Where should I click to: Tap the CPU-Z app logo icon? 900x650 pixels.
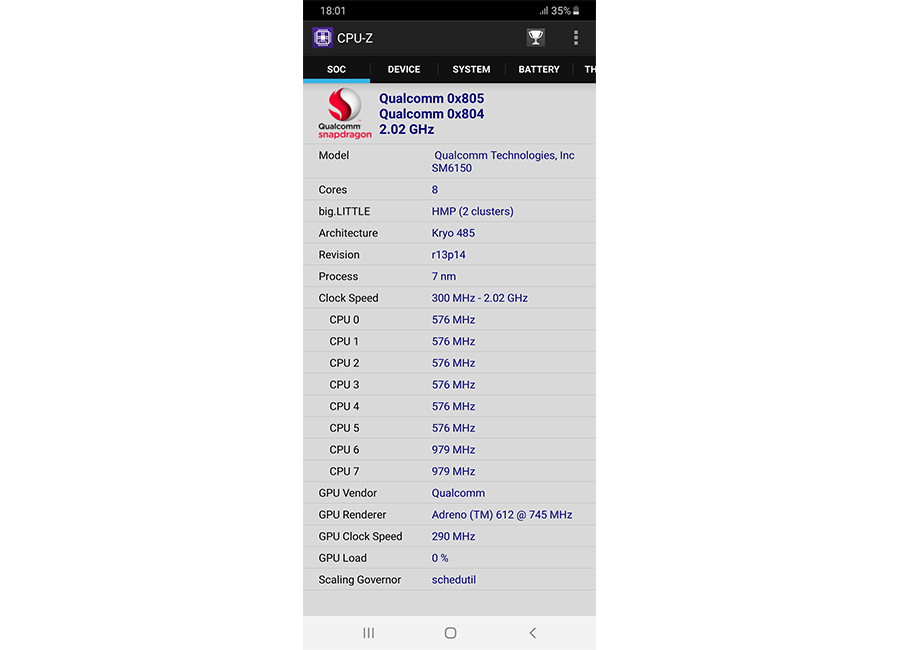tap(322, 37)
